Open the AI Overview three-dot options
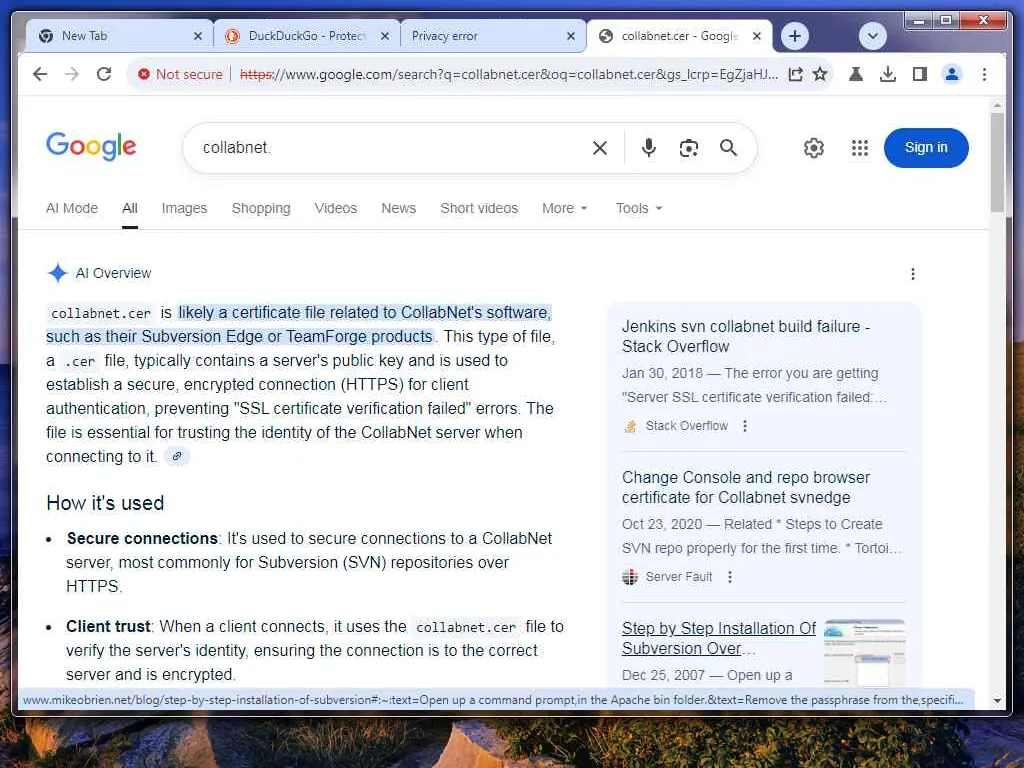The image size is (1024, 768). click(x=913, y=274)
